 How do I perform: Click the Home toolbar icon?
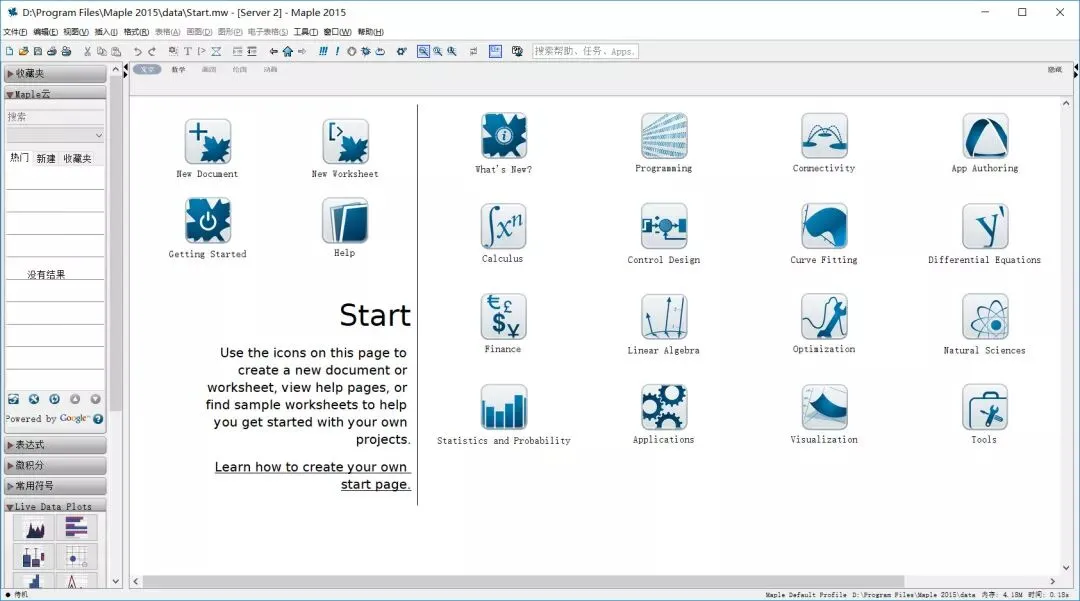point(288,51)
